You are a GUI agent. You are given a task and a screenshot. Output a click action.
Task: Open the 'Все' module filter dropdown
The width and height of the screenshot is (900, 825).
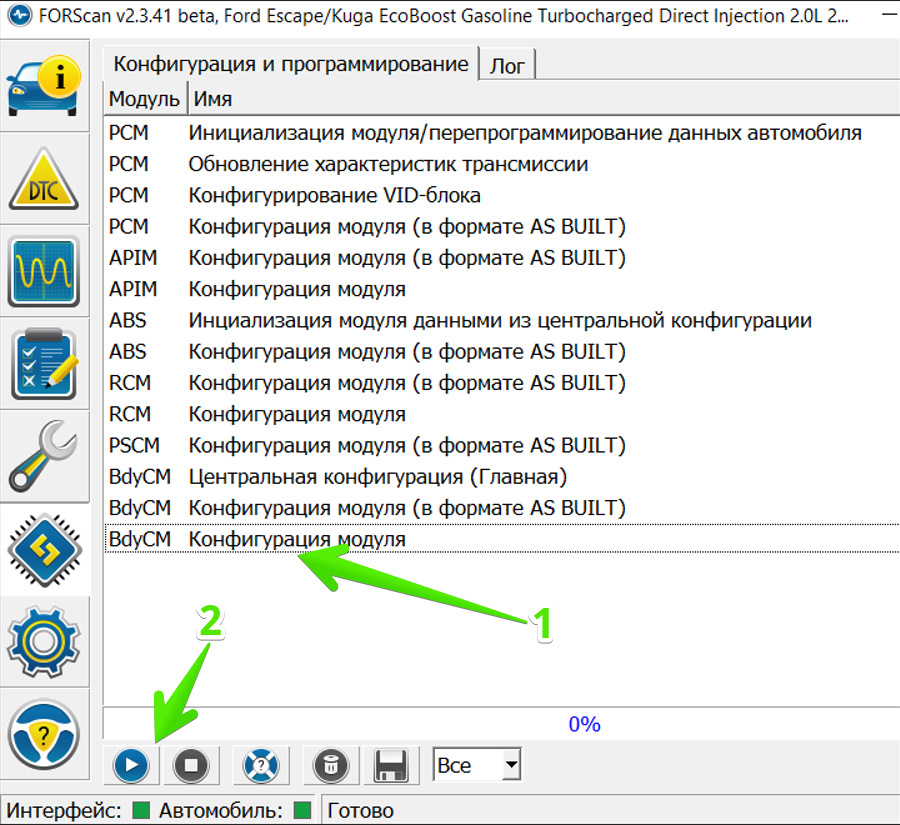coord(477,765)
